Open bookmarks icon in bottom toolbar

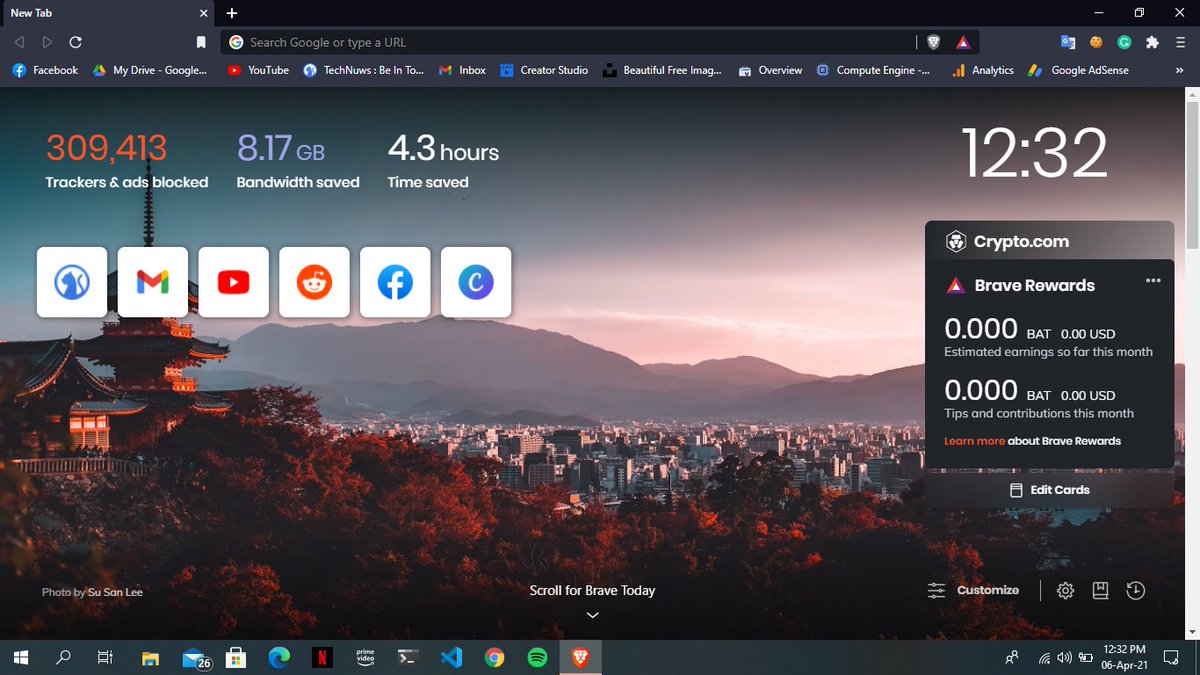1100,590
